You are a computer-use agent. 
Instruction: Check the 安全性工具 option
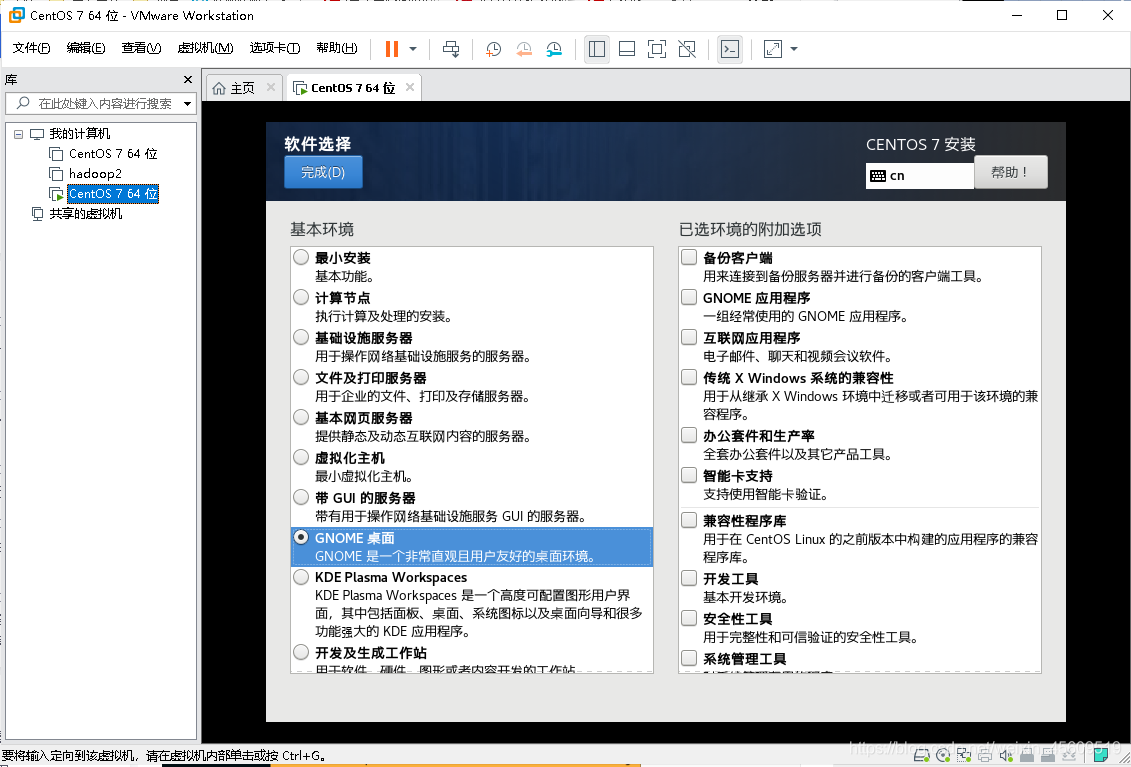coord(690,618)
